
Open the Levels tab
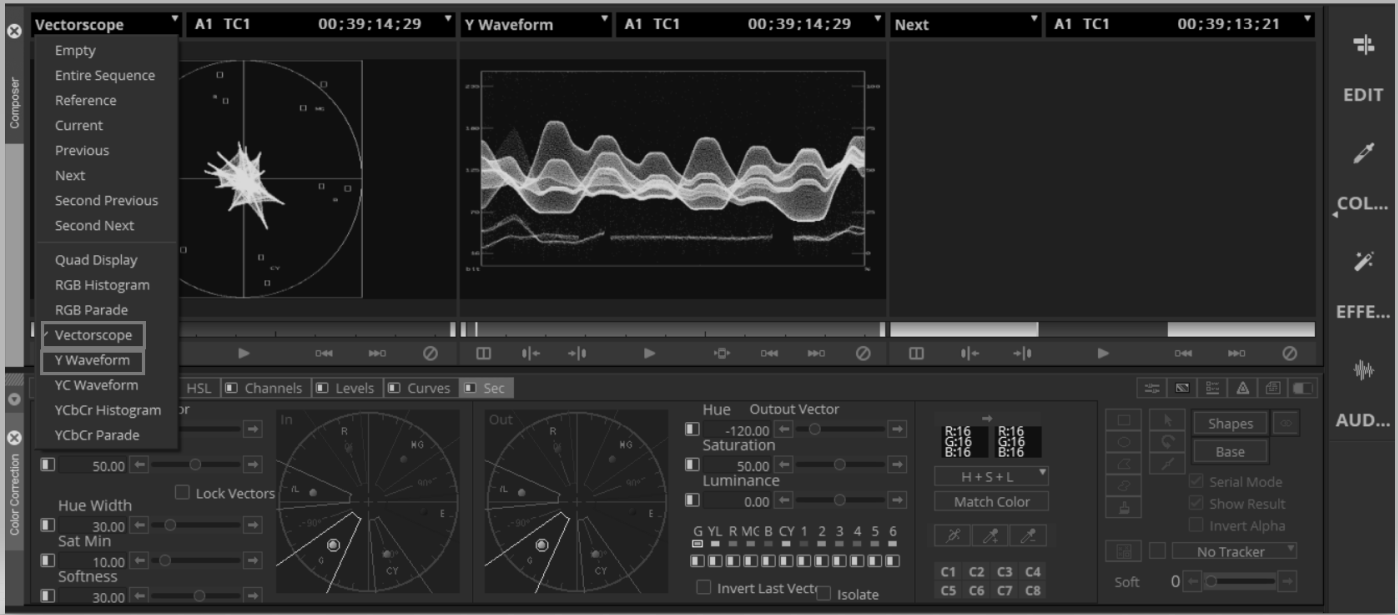click(346, 388)
